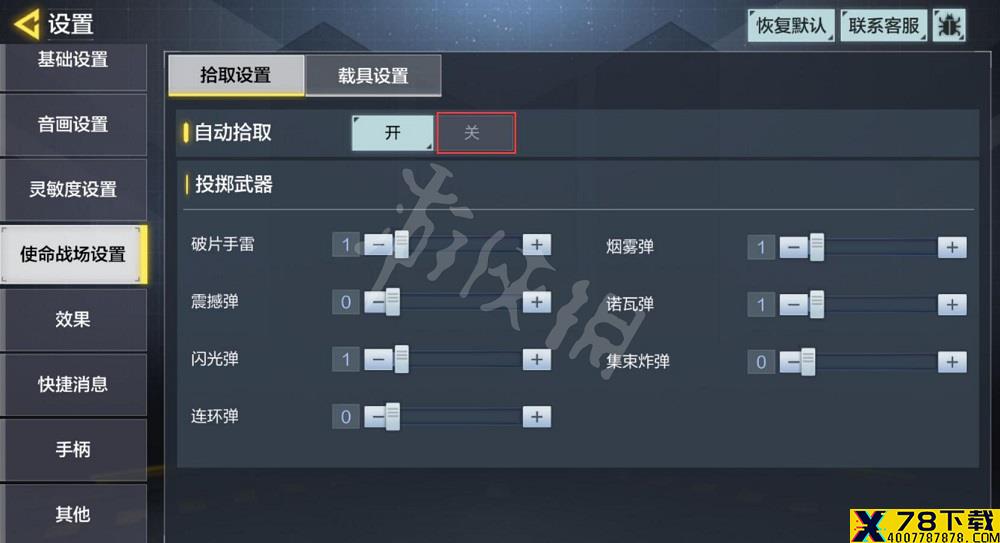The height and width of the screenshot is (543, 1000).
Task: Turn auto pickup on with 开
Action: point(392,133)
